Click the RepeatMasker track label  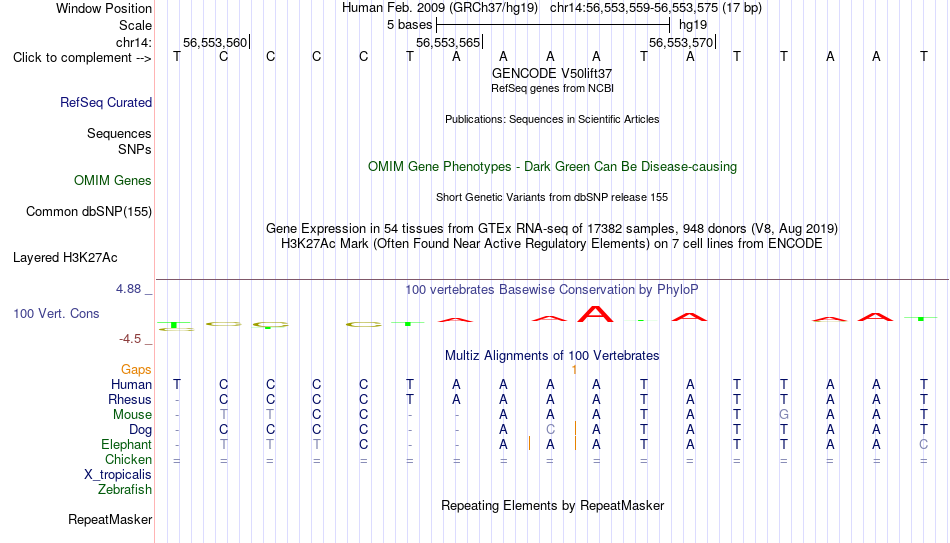(110, 519)
